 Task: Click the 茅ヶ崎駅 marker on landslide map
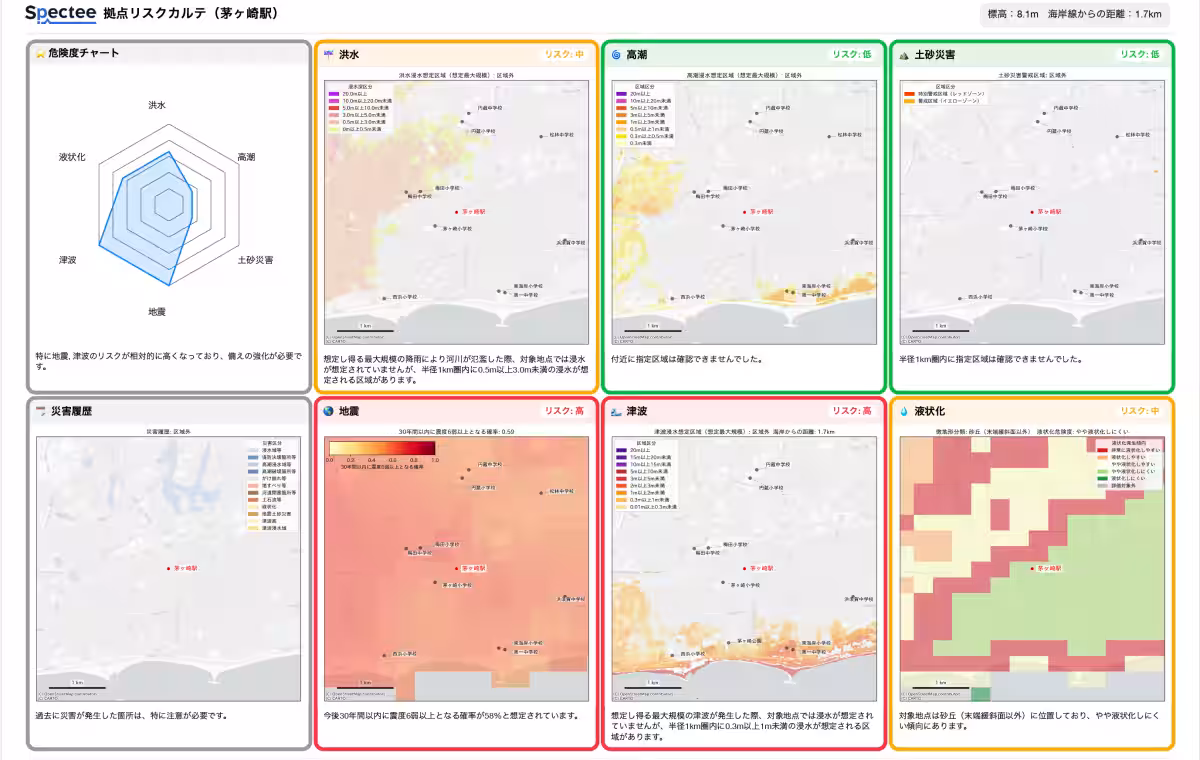coord(1032,212)
